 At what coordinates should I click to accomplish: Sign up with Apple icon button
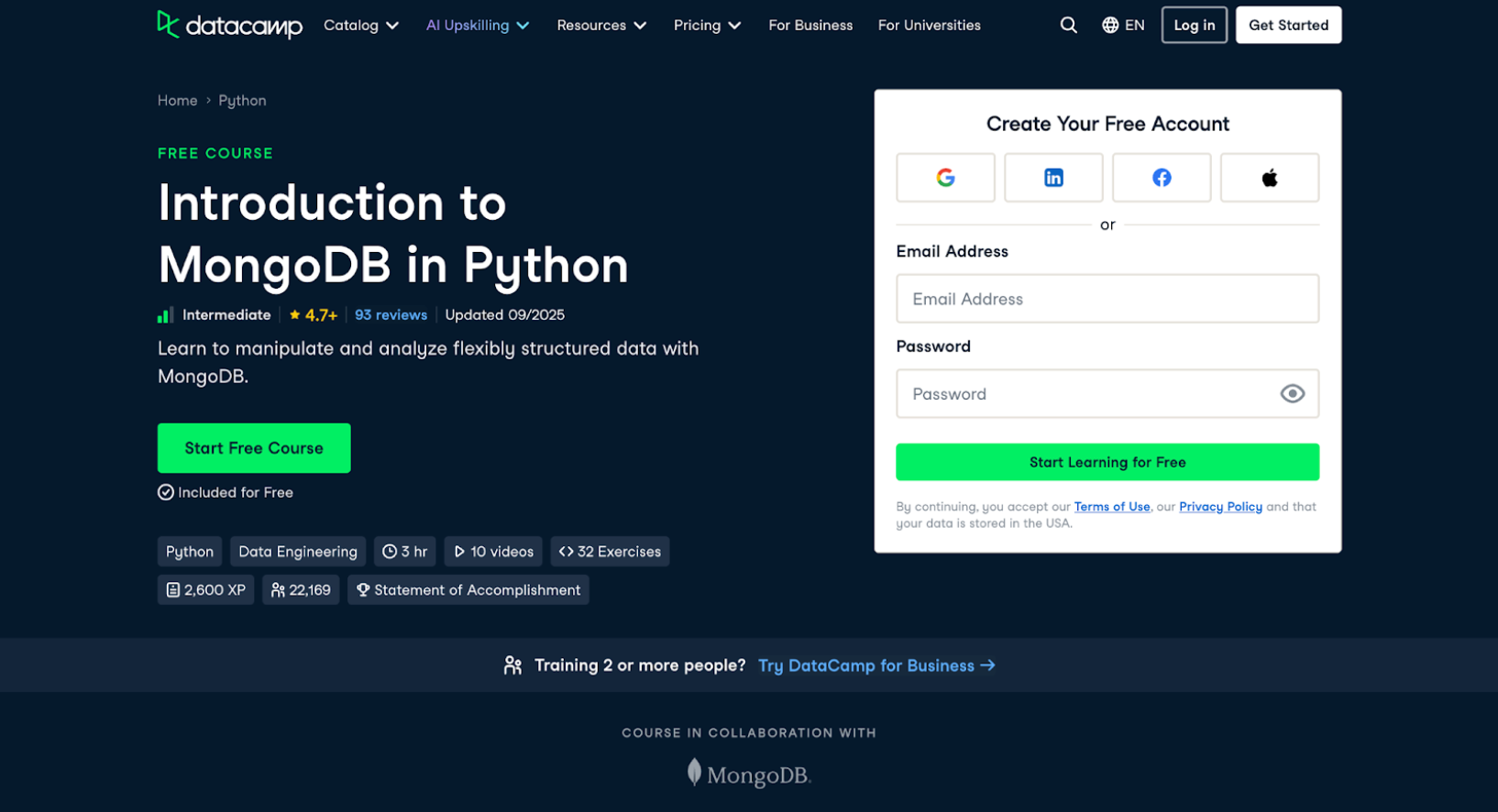click(1270, 178)
